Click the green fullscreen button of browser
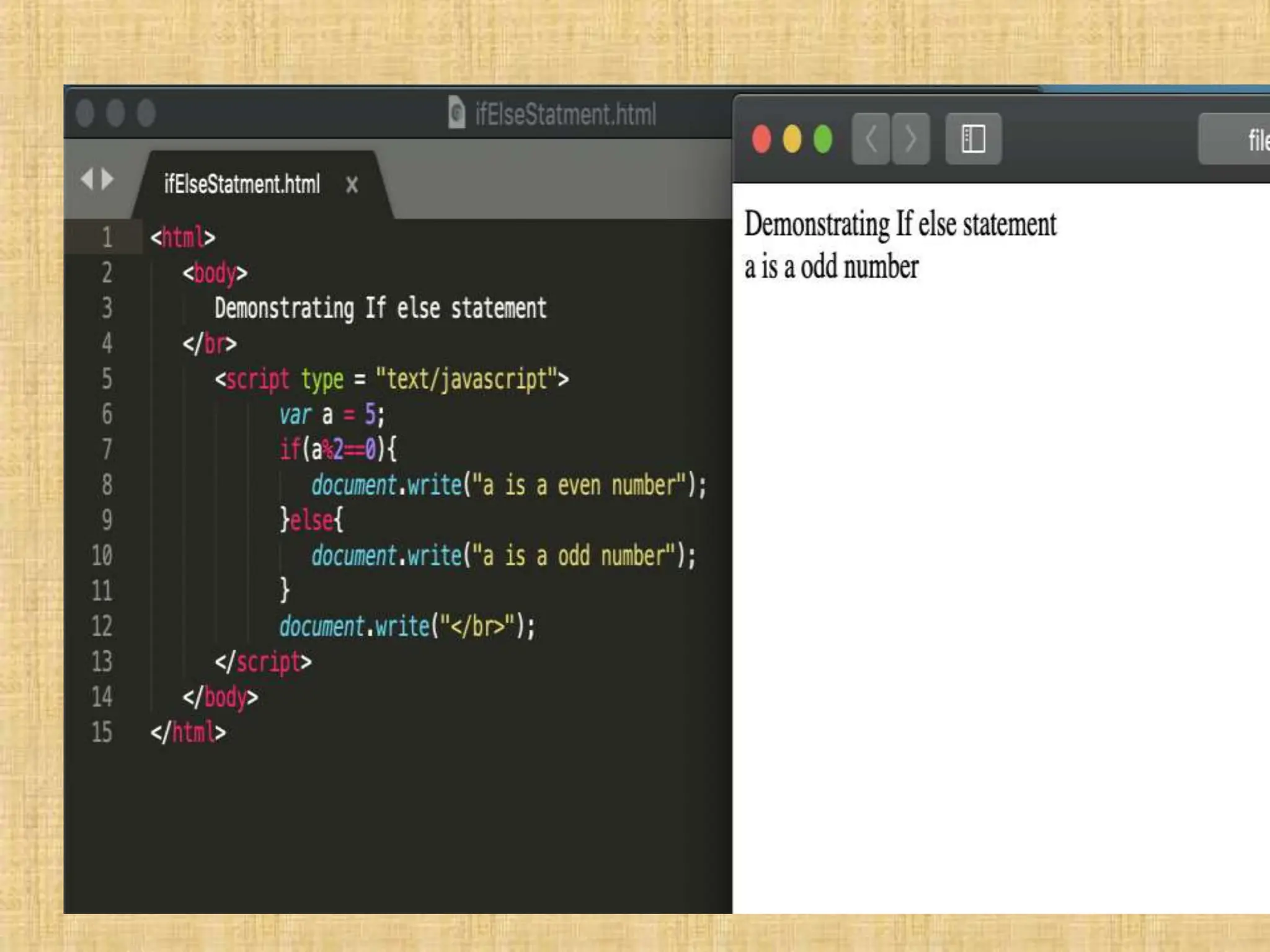Screen dimensions: 1270x952 823,139
